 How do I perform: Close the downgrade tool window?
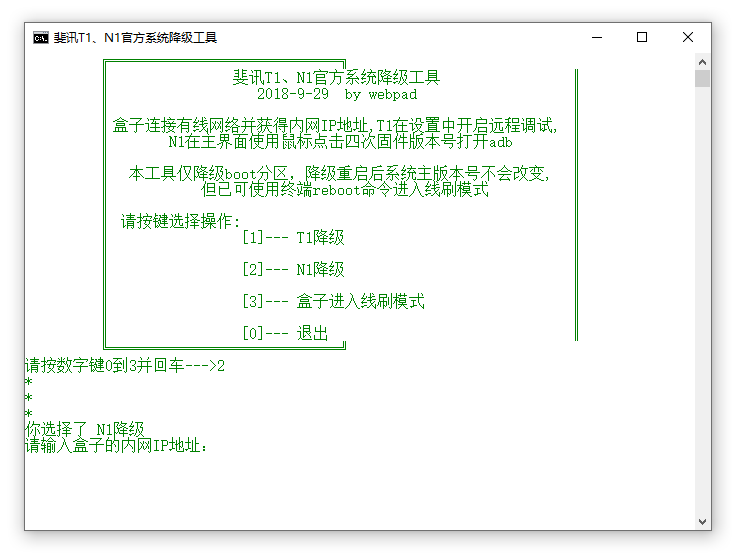[x=688, y=38]
